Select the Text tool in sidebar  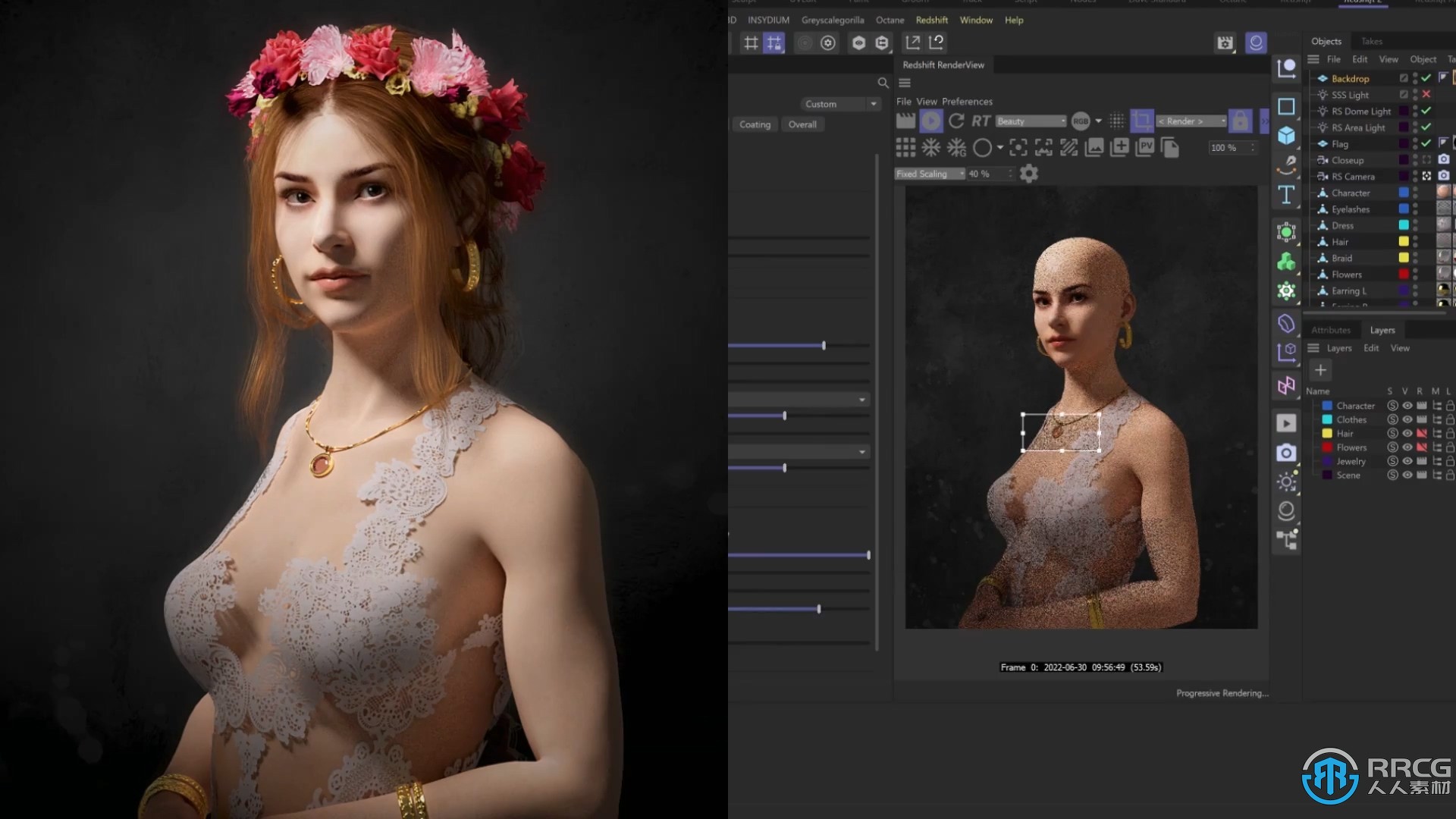tap(1286, 195)
